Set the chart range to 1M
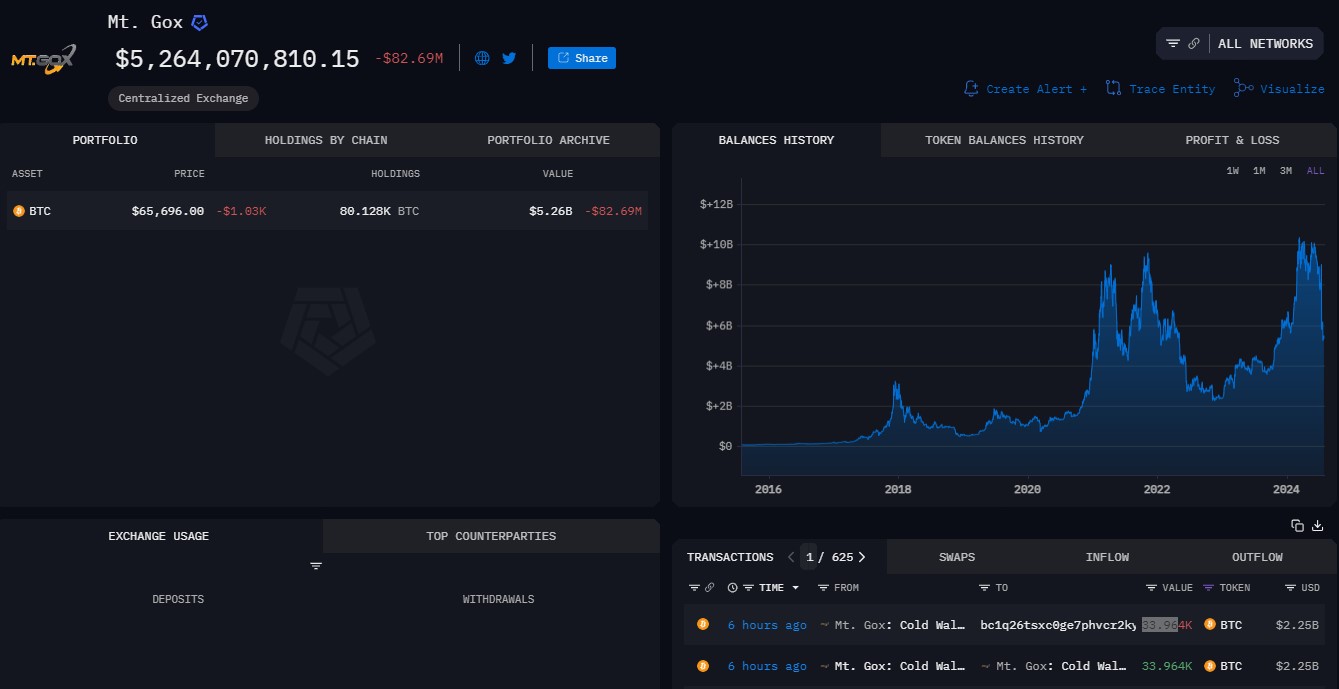The image size is (1339, 689). [x=1259, y=171]
